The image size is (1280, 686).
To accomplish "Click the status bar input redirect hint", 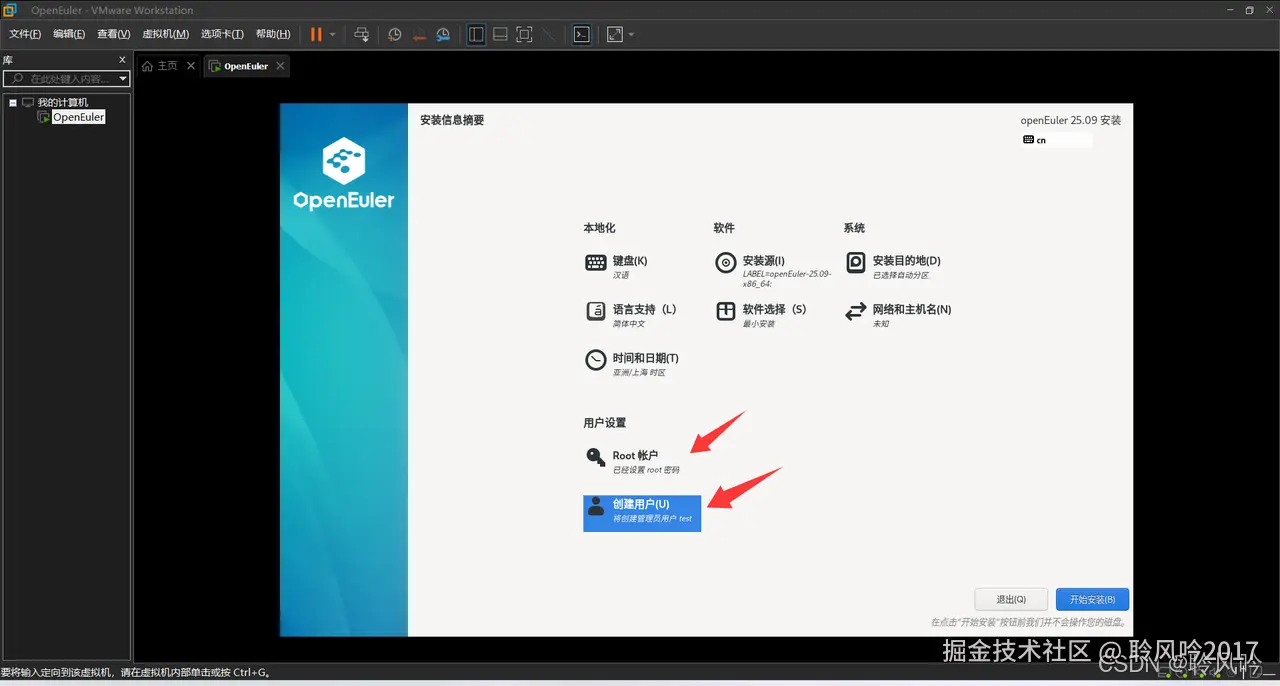I will (x=136, y=673).
